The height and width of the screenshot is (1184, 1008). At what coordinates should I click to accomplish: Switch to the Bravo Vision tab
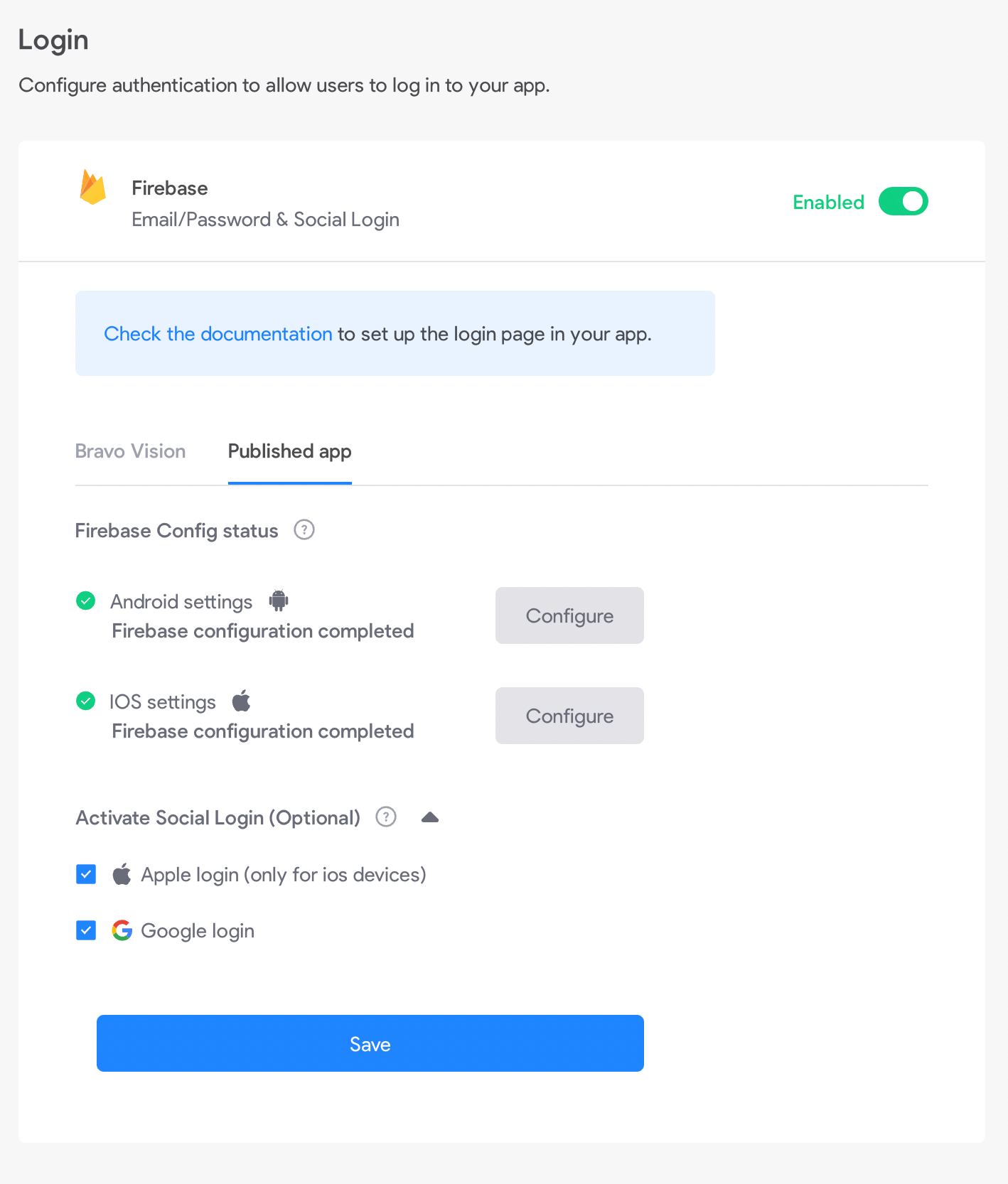[131, 451]
